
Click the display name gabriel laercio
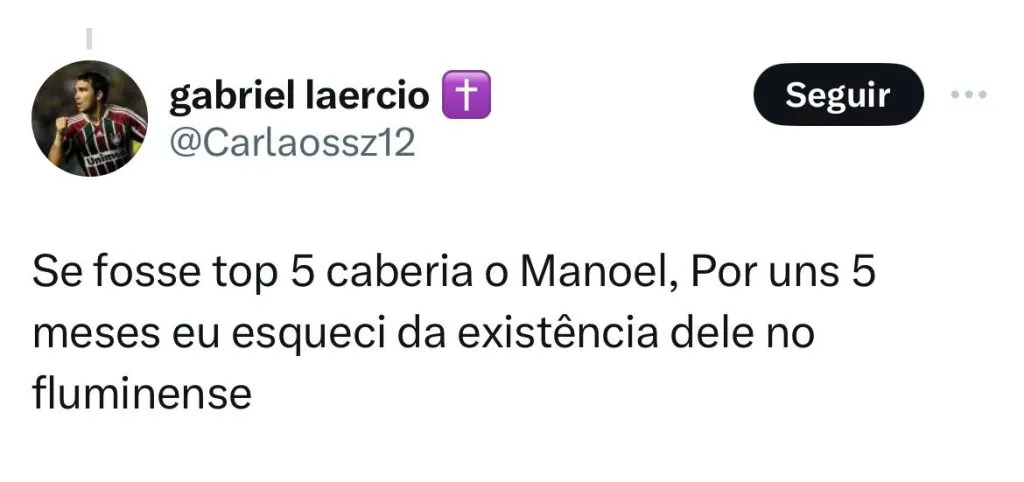click(x=299, y=95)
